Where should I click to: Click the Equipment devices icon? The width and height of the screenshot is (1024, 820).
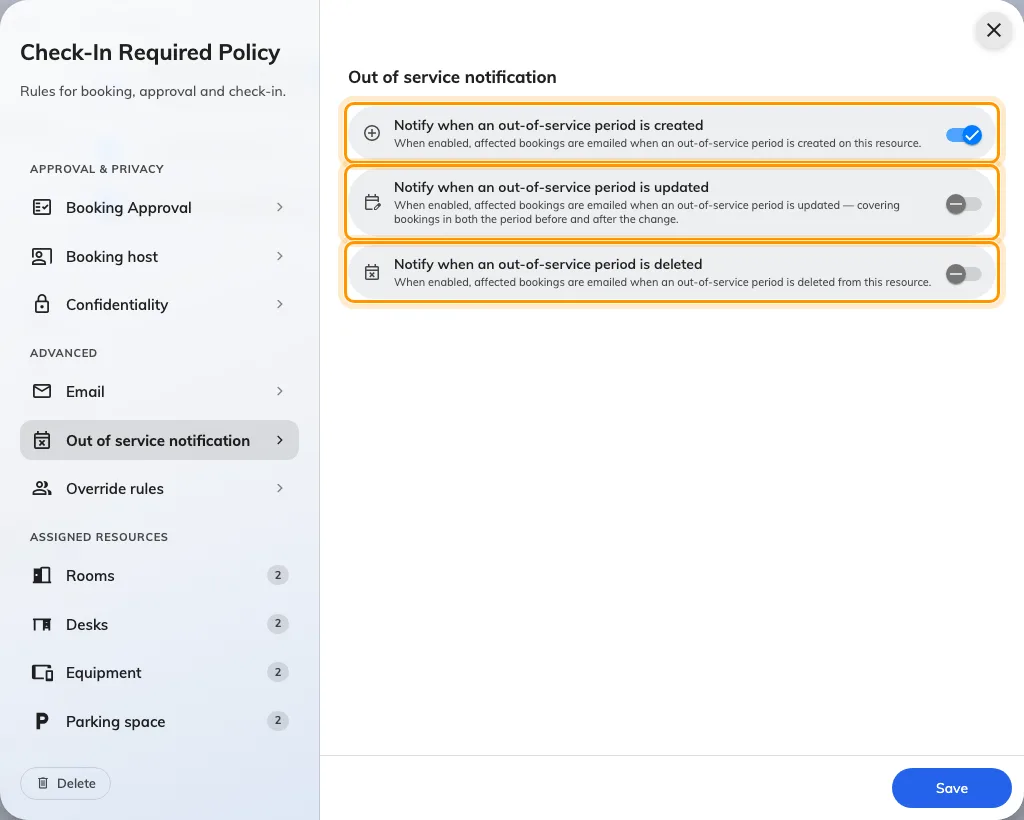click(x=42, y=672)
